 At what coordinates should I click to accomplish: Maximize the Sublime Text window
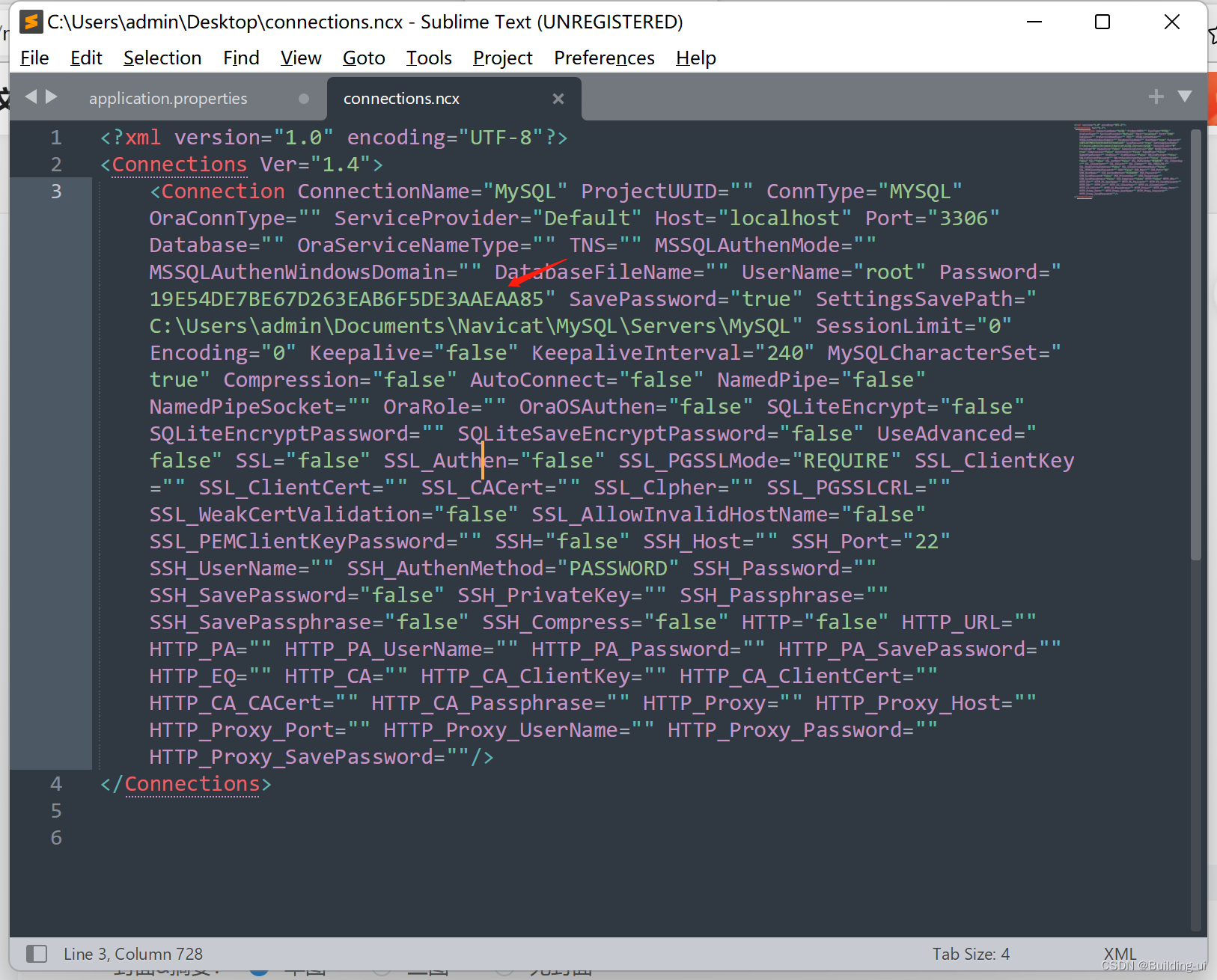(x=1102, y=22)
